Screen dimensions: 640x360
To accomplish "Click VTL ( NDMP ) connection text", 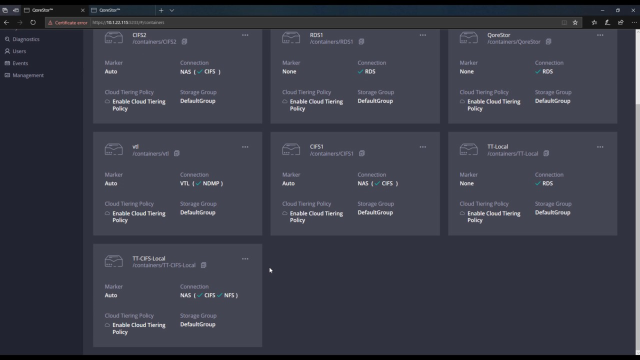I will pyautogui.click(x=202, y=183).
